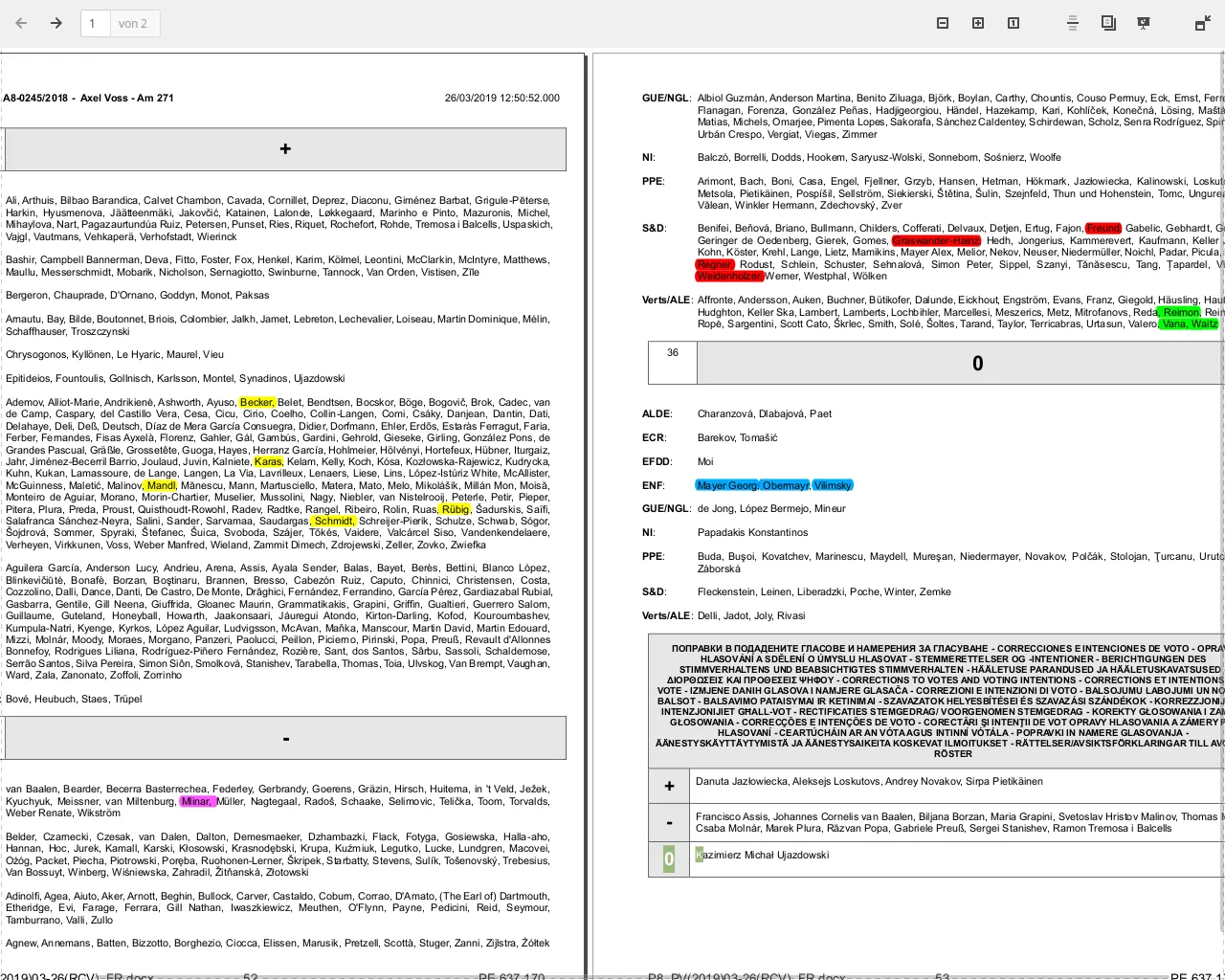Image resolution: width=1225 pixels, height=980 pixels.
Task: Click 'Agnew, Annemans, Batten' line
Action: point(278,944)
